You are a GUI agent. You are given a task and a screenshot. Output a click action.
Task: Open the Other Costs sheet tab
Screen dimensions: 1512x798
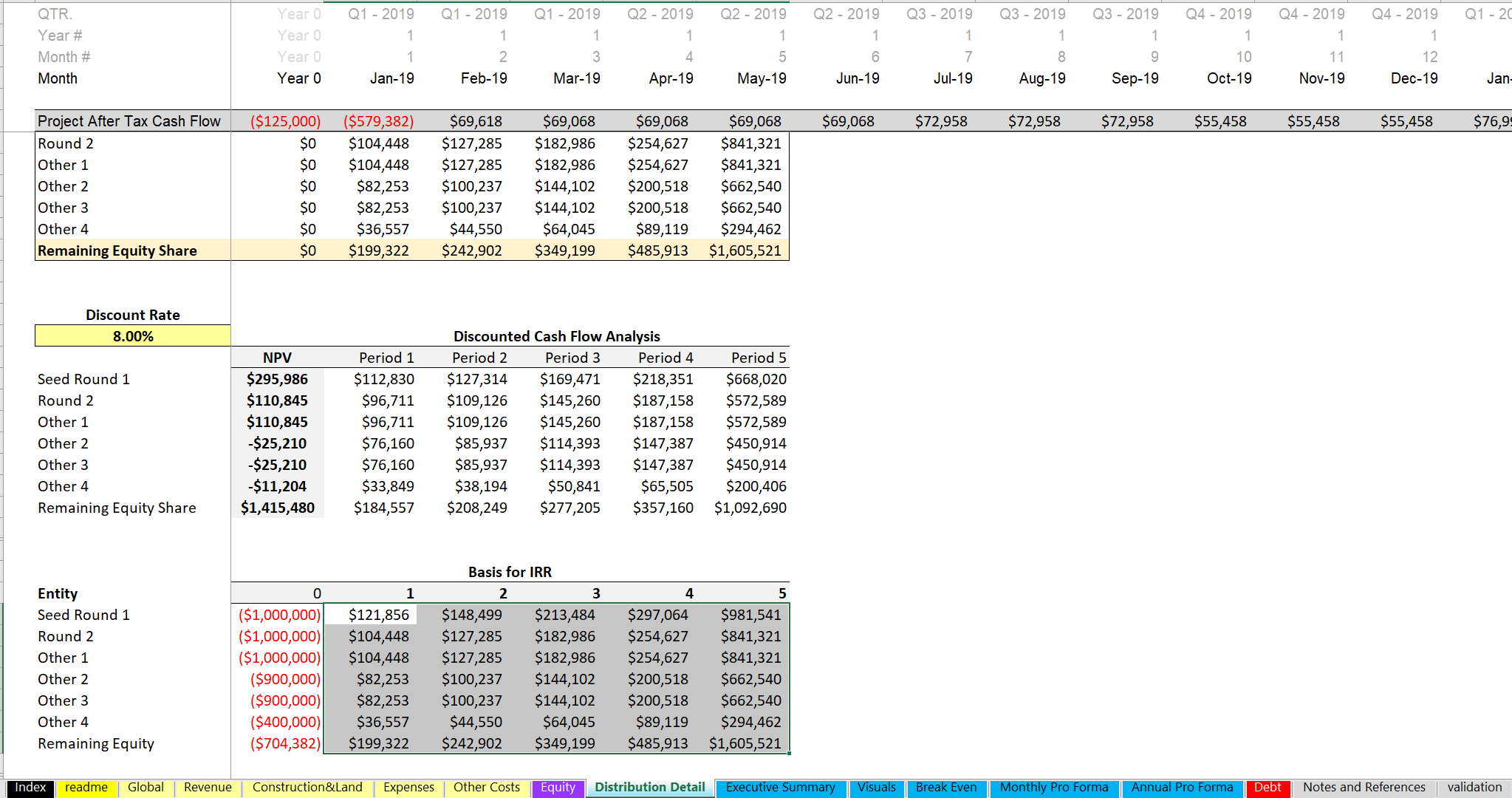486,788
